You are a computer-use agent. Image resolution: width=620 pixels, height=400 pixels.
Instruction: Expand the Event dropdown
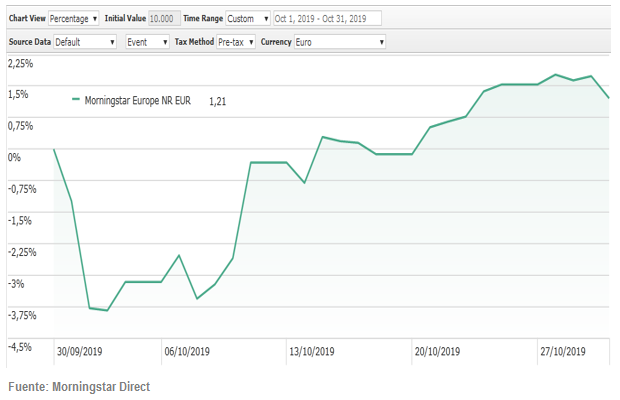[x=148, y=42]
